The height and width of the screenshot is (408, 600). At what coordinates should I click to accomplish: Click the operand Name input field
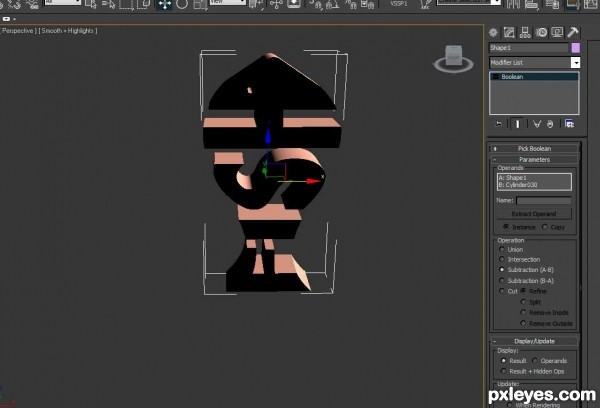click(x=543, y=201)
